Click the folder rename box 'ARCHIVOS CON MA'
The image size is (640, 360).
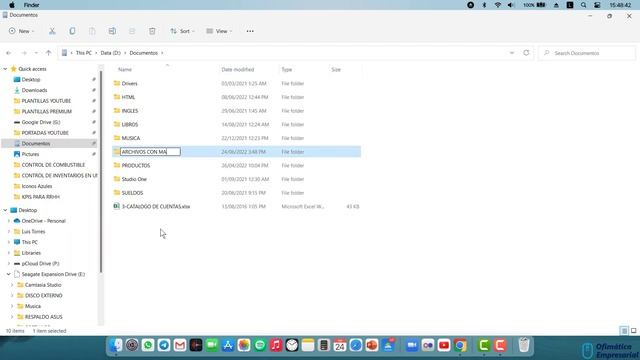tap(150, 152)
